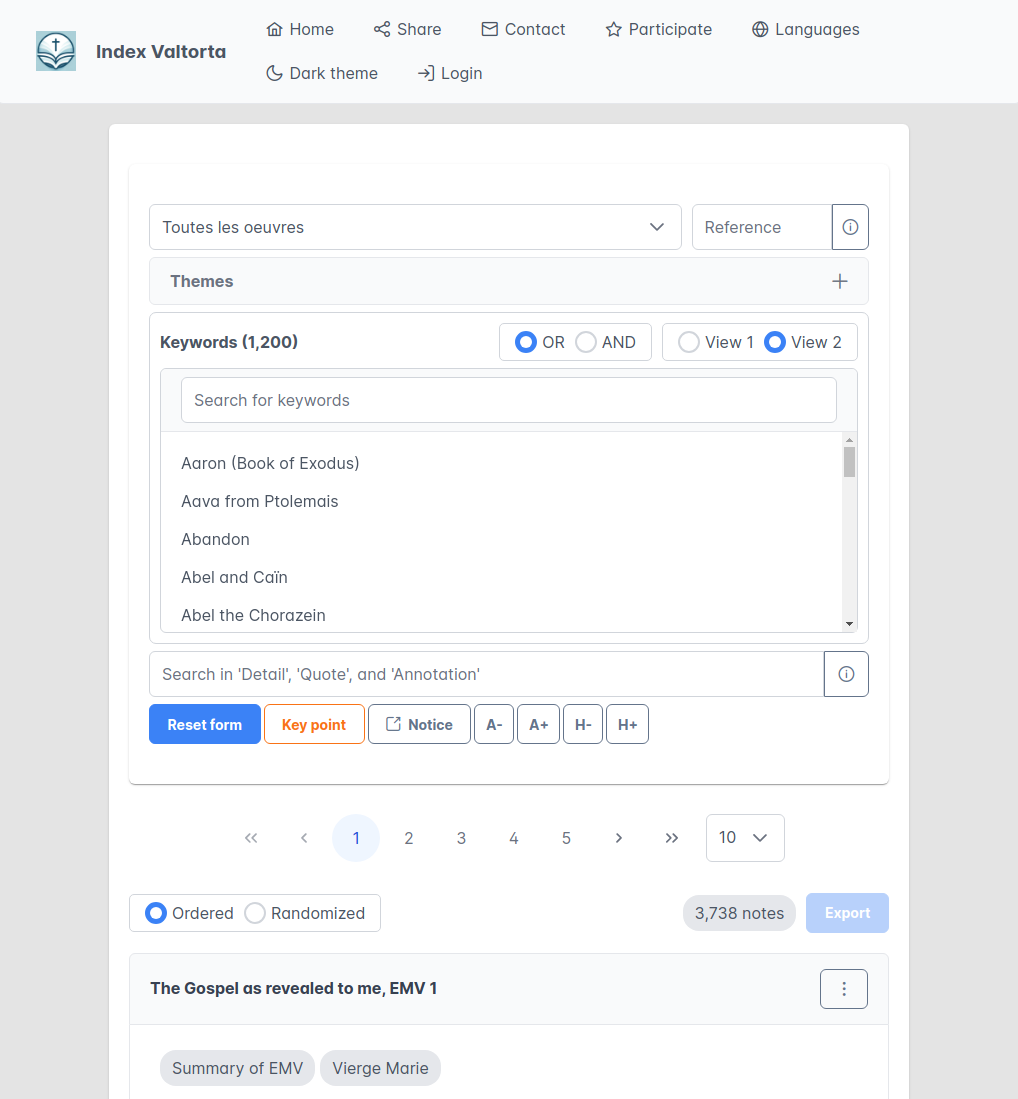The height and width of the screenshot is (1099, 1018).
Task: Decrease text size with A- button
Action: 494,725
